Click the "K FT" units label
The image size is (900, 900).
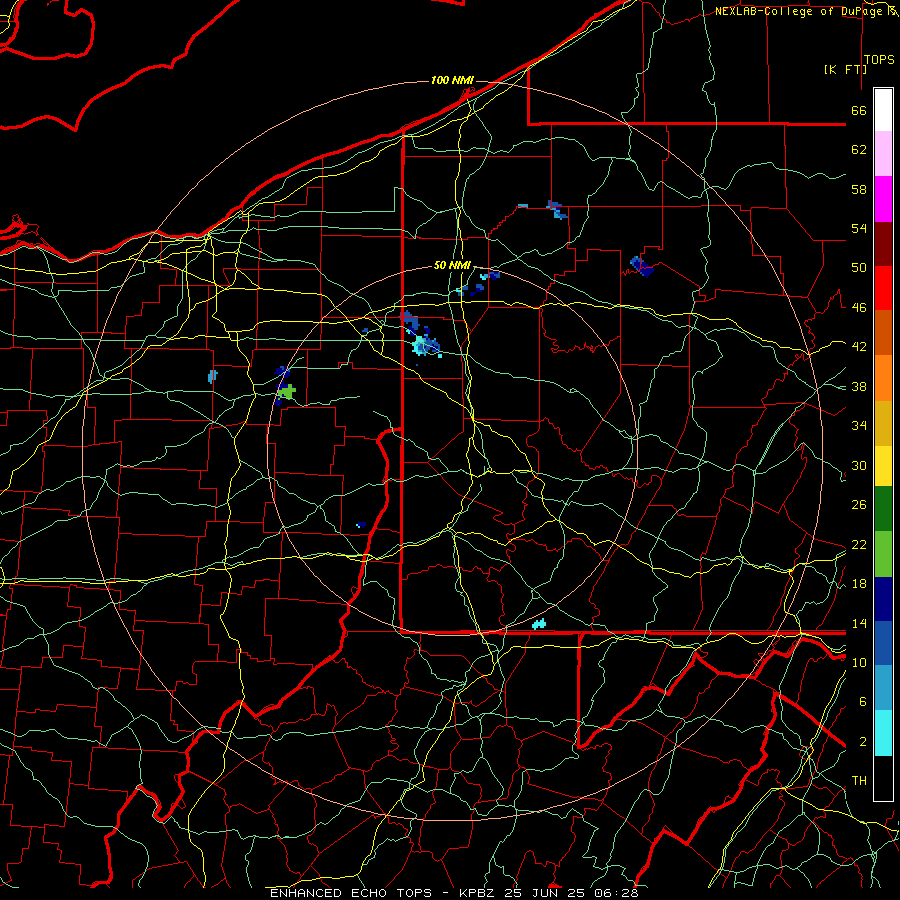tap(846, 69)
